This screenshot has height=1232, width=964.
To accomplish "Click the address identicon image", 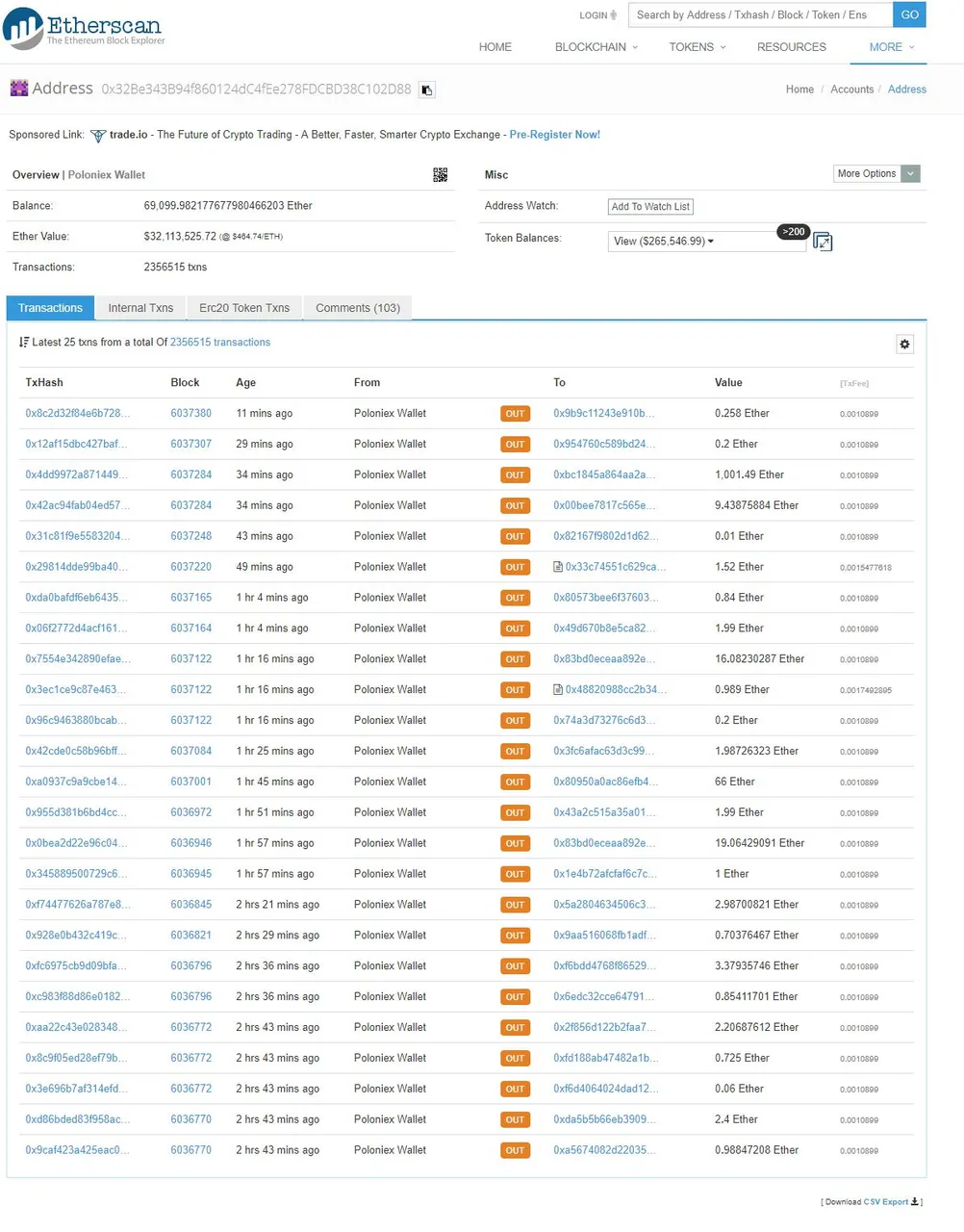I will tap(18, 89).
